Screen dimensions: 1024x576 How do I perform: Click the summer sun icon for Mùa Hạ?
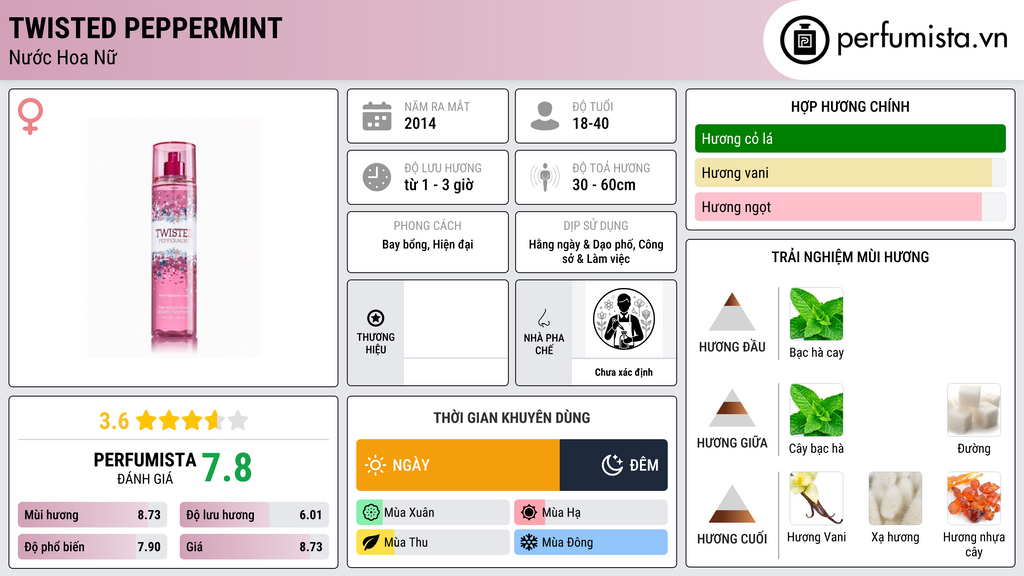(x=529, y=513)
